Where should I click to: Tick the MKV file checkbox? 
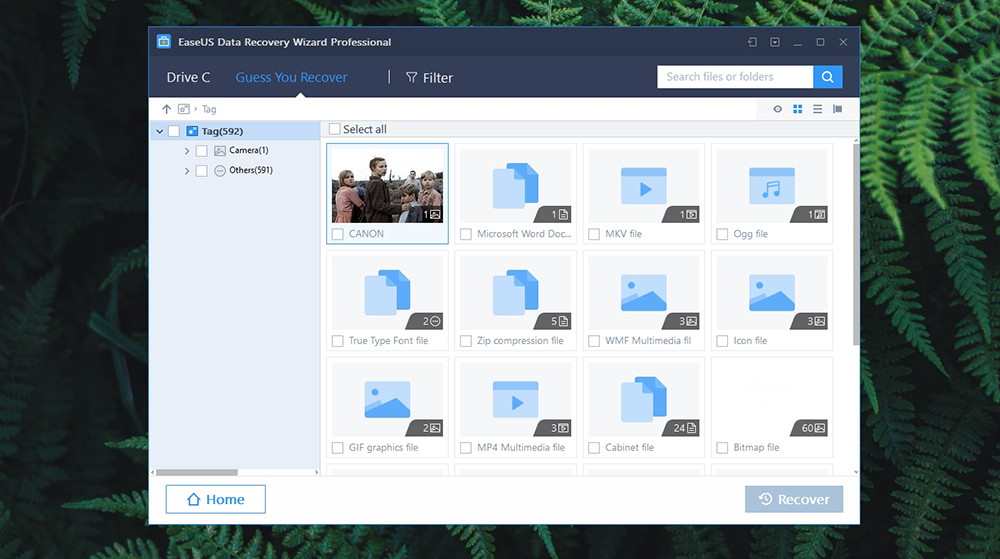[594, 234]
